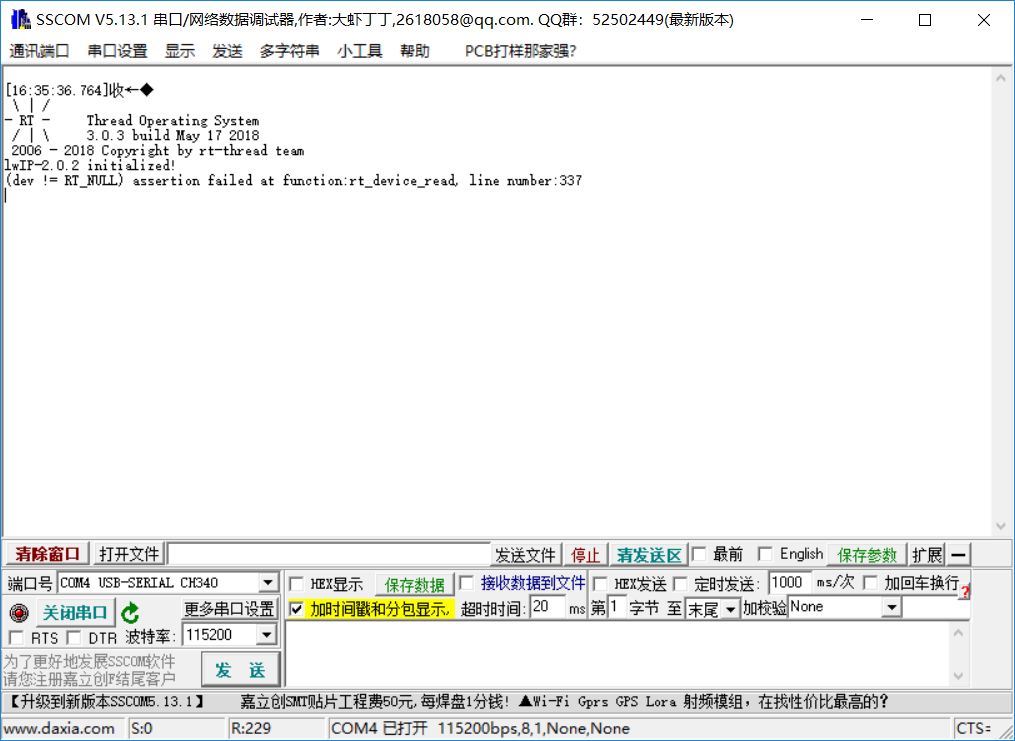Image resolution: width=1015 pixels, height=741 pixels.
Task: Maximize the SSCOM window
Action: click(925, 20)
